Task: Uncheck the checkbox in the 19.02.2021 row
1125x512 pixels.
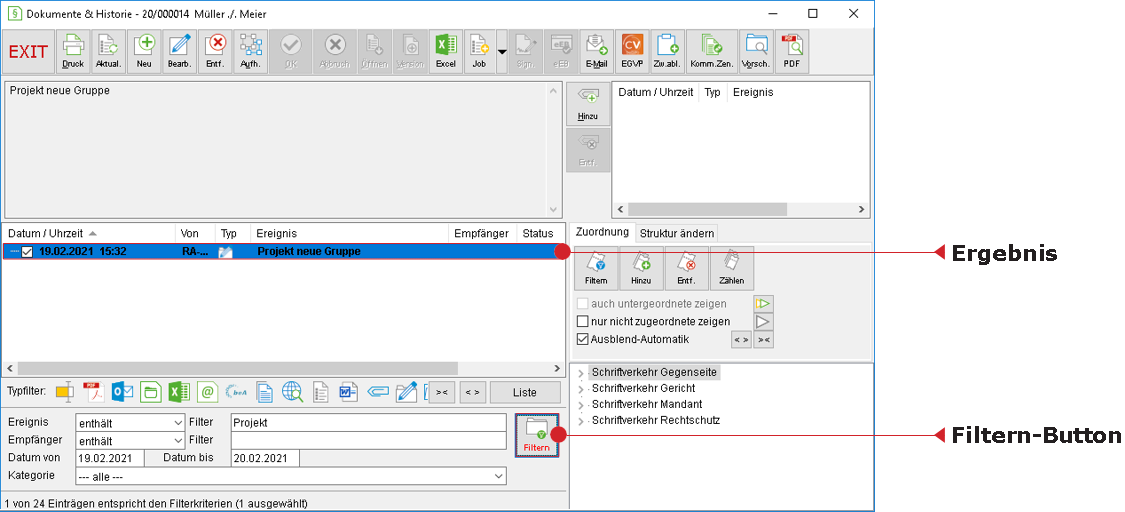Action: (27, 252)
